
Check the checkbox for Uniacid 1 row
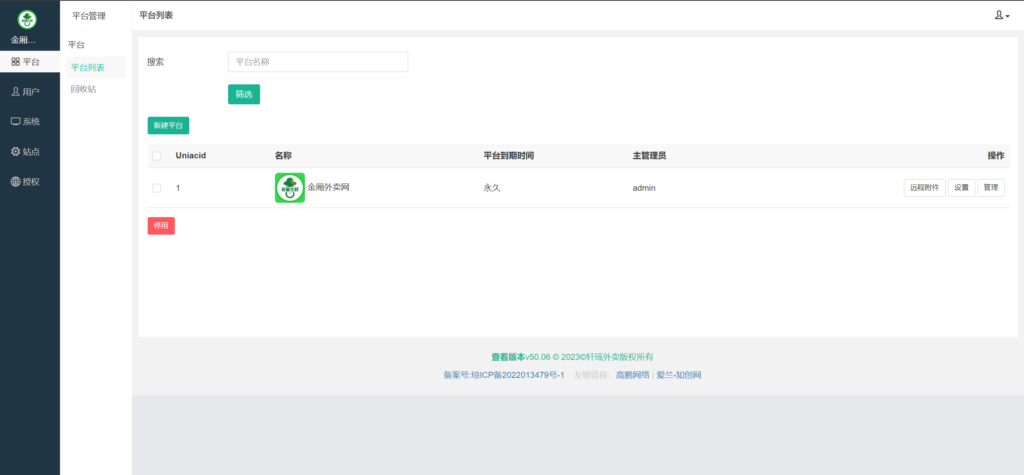pyautogui.click(x=156, y=188)
